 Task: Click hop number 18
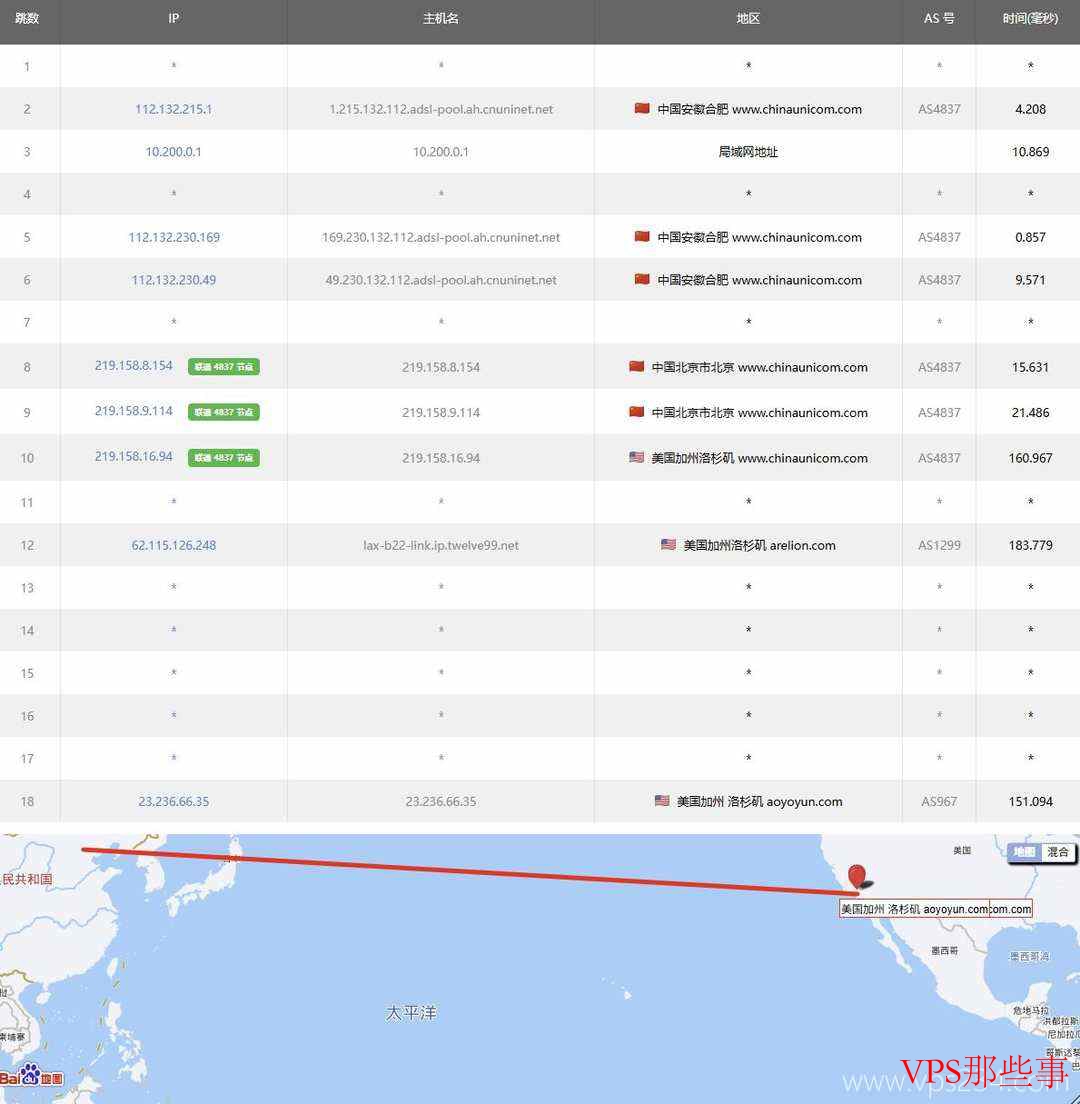click(x=27, y=801)
